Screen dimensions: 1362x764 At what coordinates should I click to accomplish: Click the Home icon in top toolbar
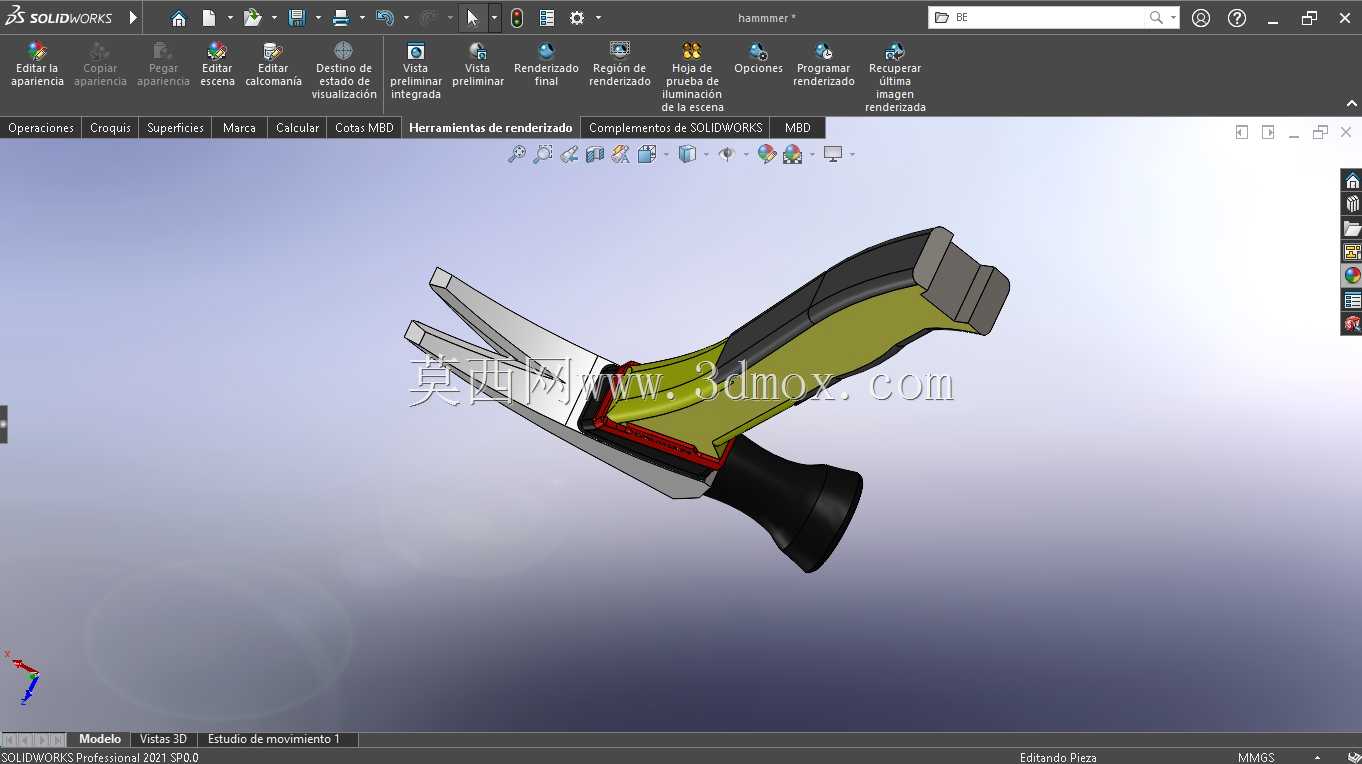(x=178, y=18)
